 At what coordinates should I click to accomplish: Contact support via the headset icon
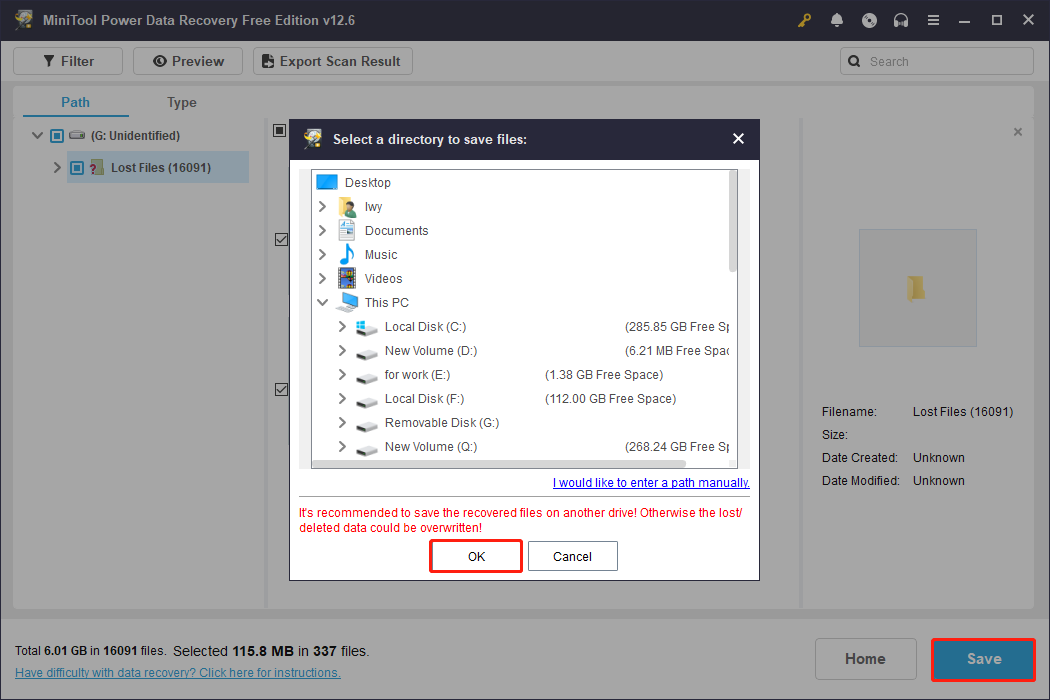click(x=901, y=19)
